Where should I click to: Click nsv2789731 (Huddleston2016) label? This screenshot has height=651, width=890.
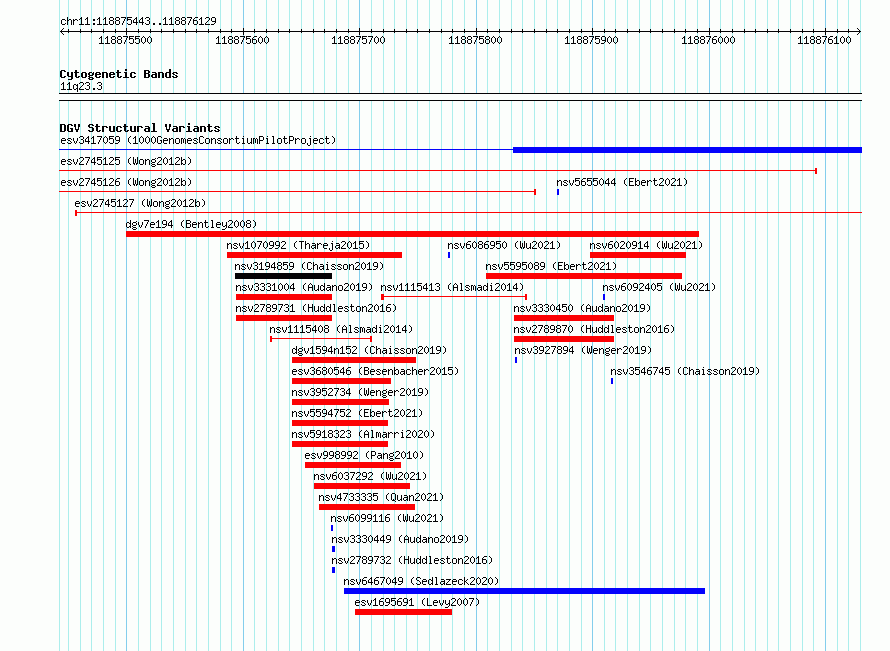click(316, 308)
